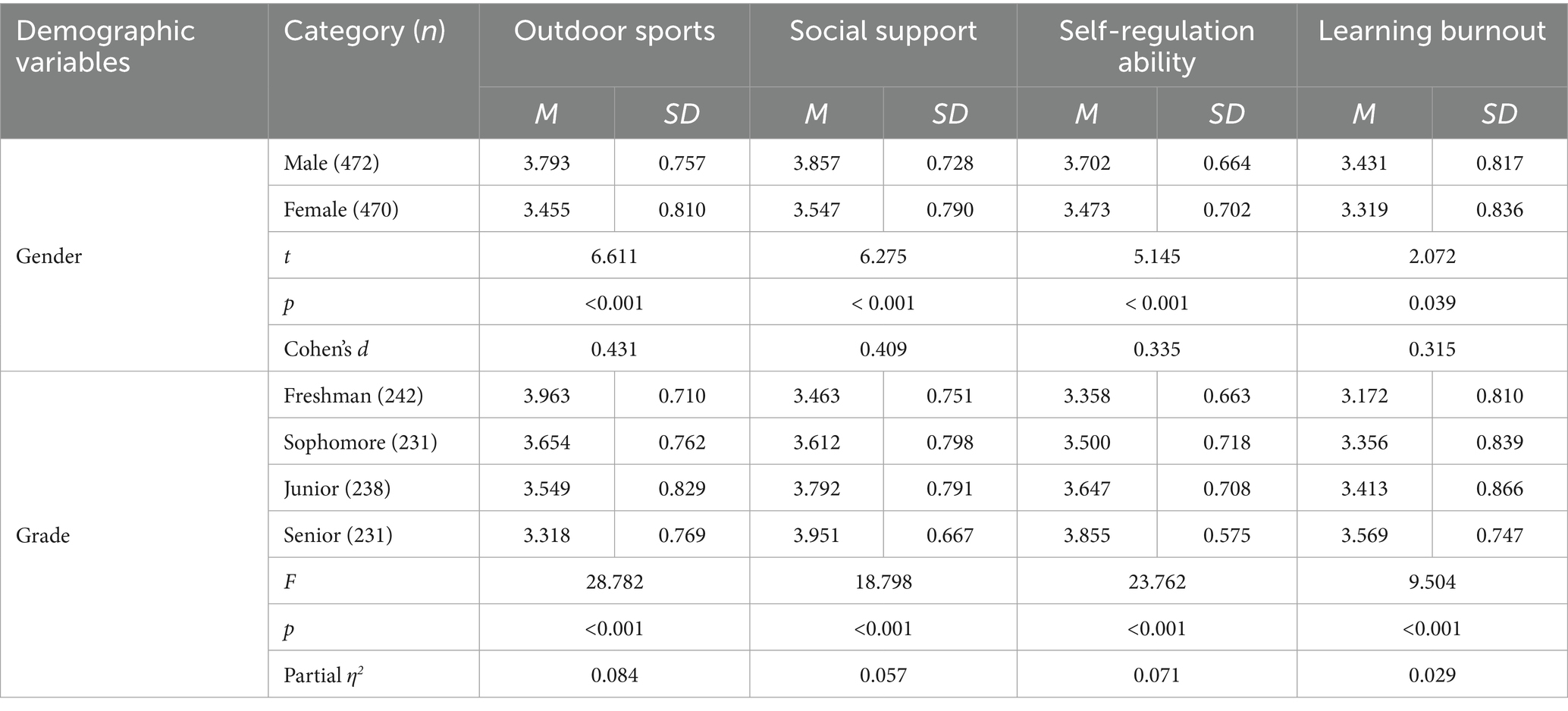Viewport: 1568px width, 711px height.
Task: Click the effect size value 0.029
Action: click(1432, 675)
